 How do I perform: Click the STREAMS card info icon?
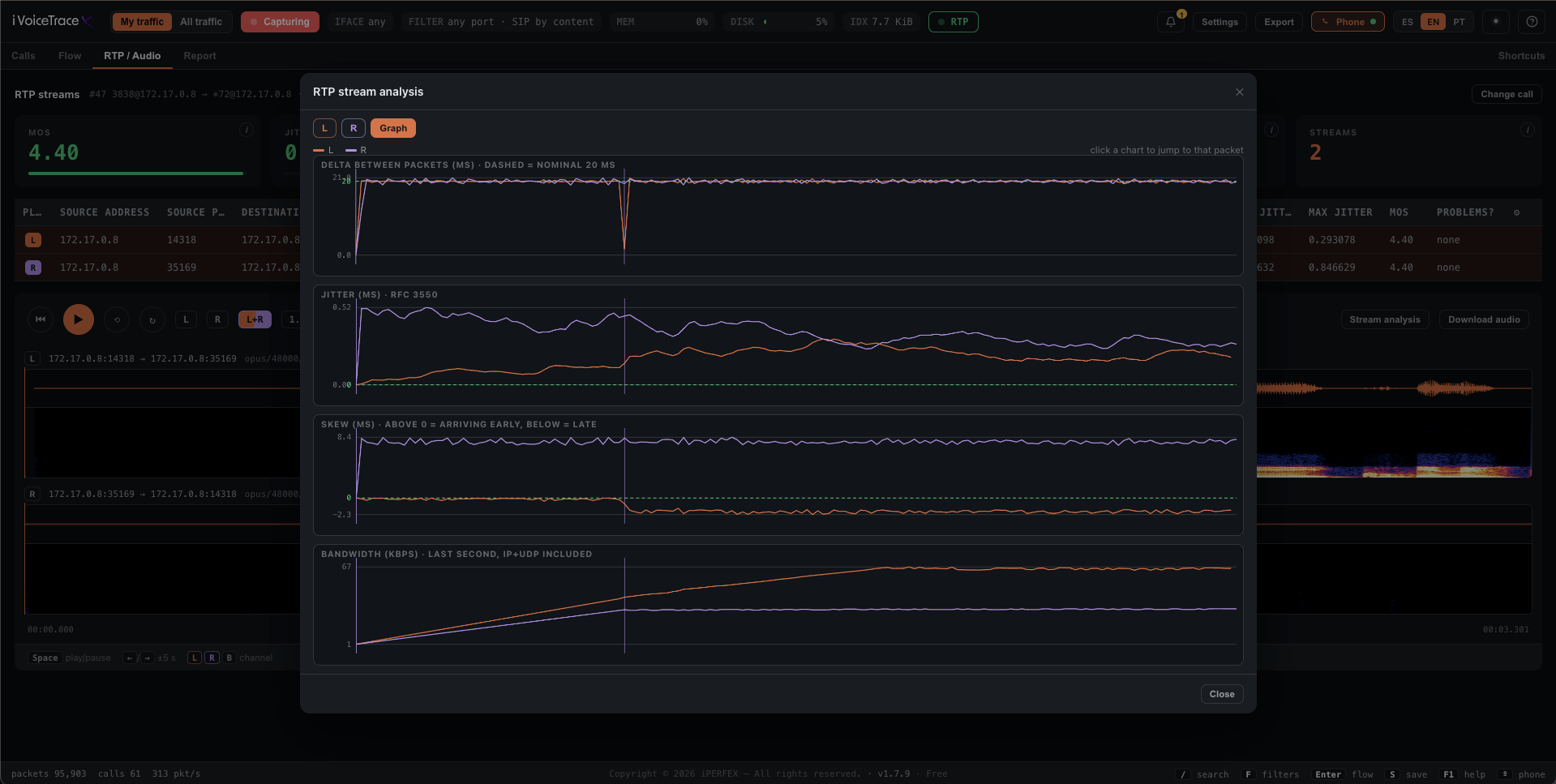click(x=1528, y=130)
